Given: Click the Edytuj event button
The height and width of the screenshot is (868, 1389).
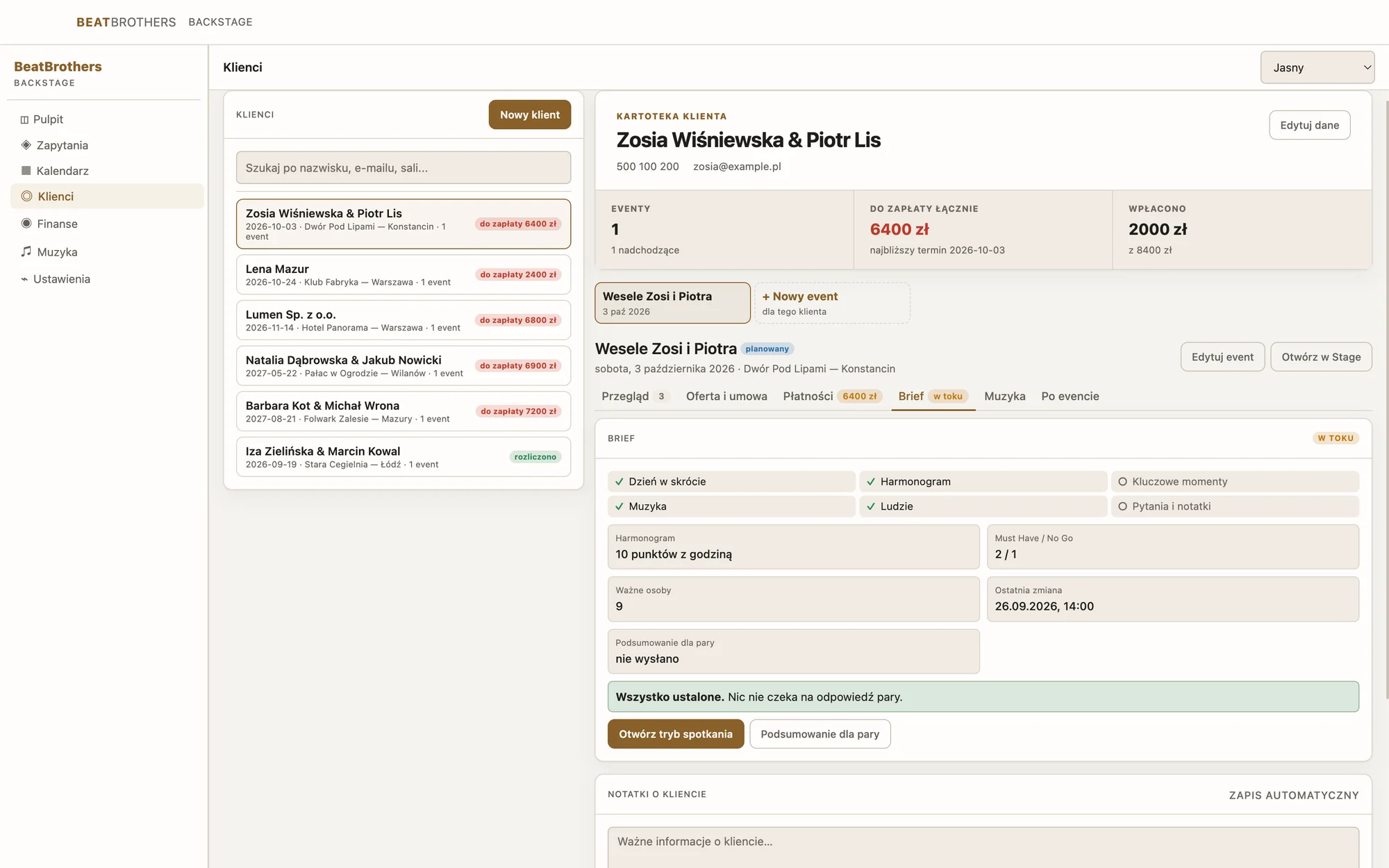Looking at the screenshot, I should click(x=1222, y=357).
